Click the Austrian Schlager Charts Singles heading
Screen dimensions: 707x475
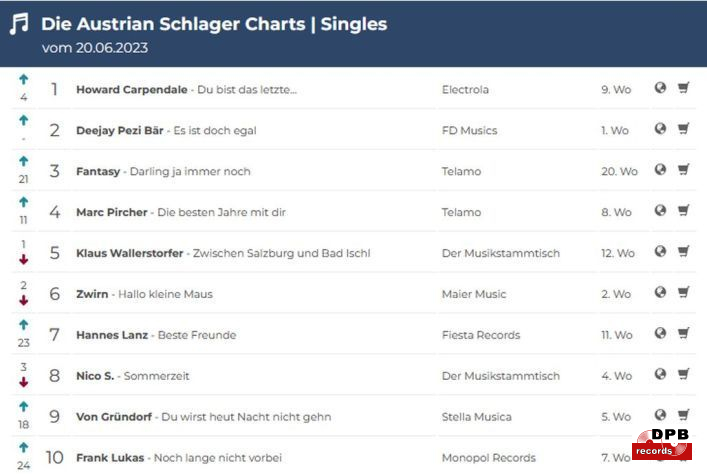(x=214, y=24)
